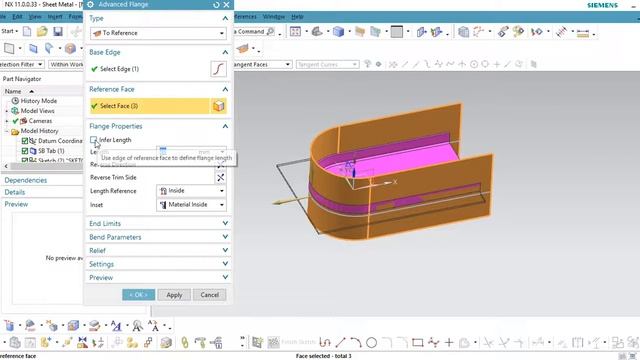This screenshot has width=640, height=360.
Task: Click the magnifier icon in the Command Finder box
Action: 270,31
